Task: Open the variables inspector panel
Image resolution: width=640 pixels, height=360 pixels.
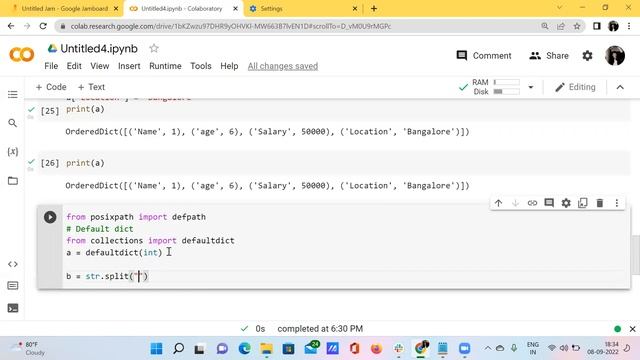Action: (x=13, y=151)
